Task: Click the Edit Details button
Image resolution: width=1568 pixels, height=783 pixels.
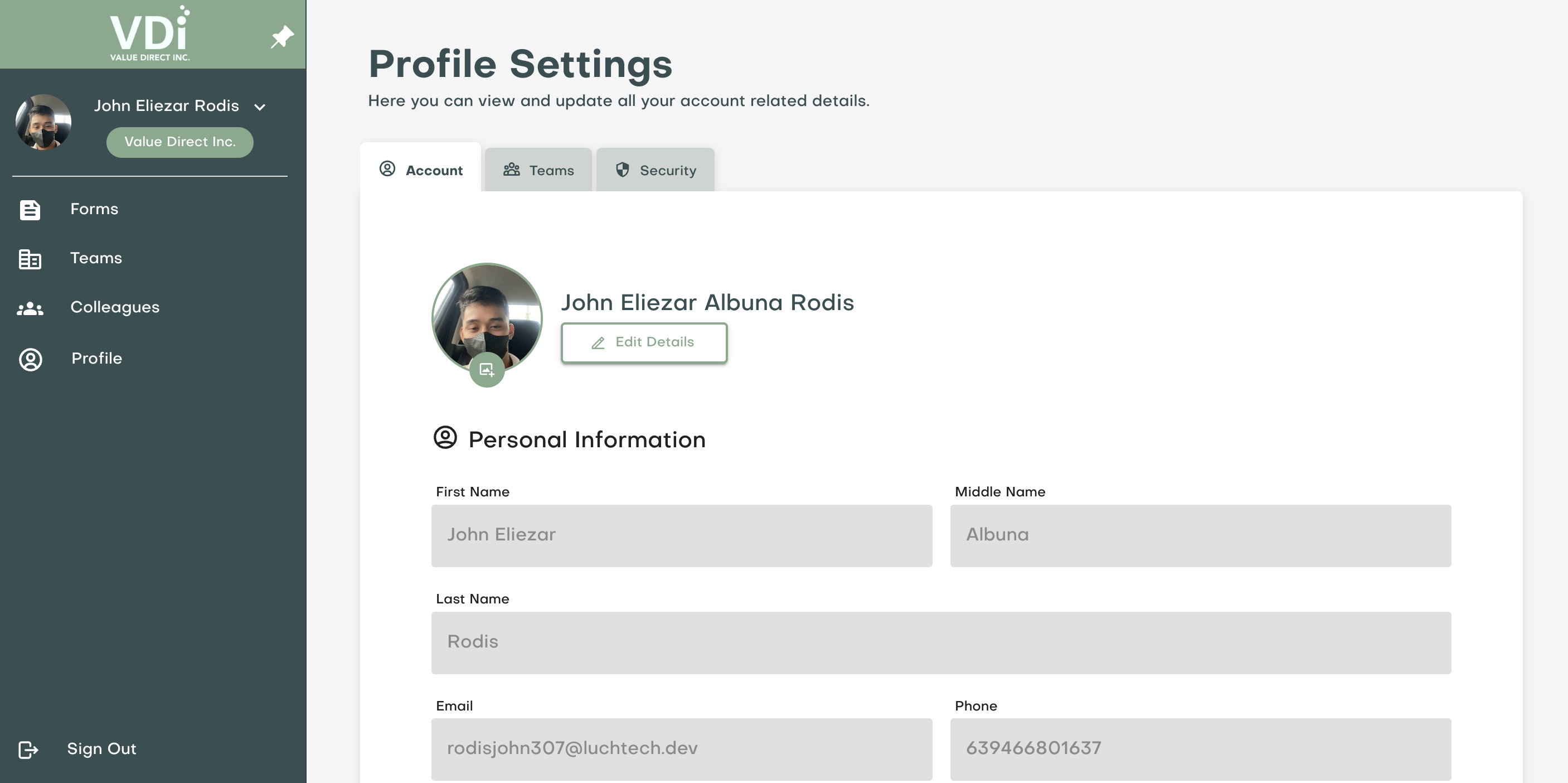Action: tap(644, 342)
